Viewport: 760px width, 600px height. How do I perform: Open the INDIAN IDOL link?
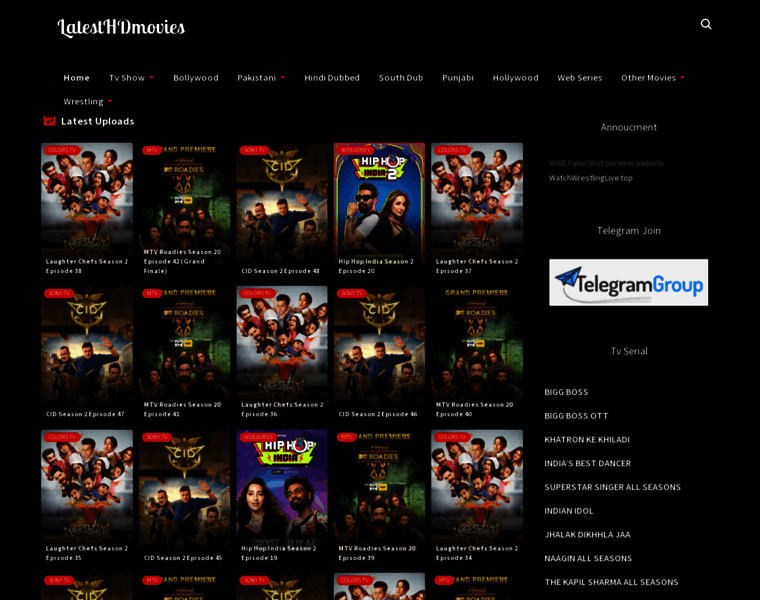click(x=569, y=511)
